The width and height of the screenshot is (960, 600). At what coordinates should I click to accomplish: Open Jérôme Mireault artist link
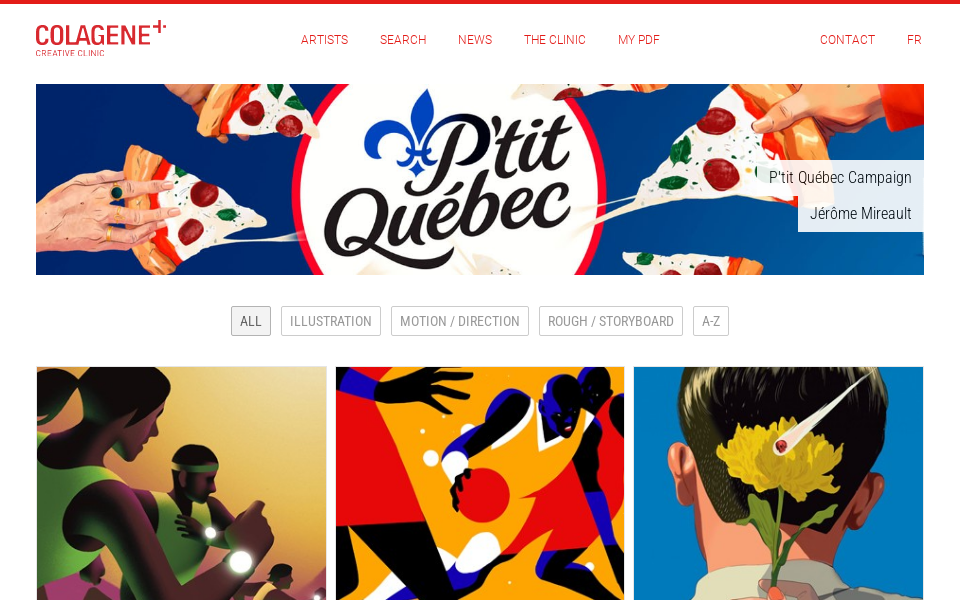pos(860,214)
